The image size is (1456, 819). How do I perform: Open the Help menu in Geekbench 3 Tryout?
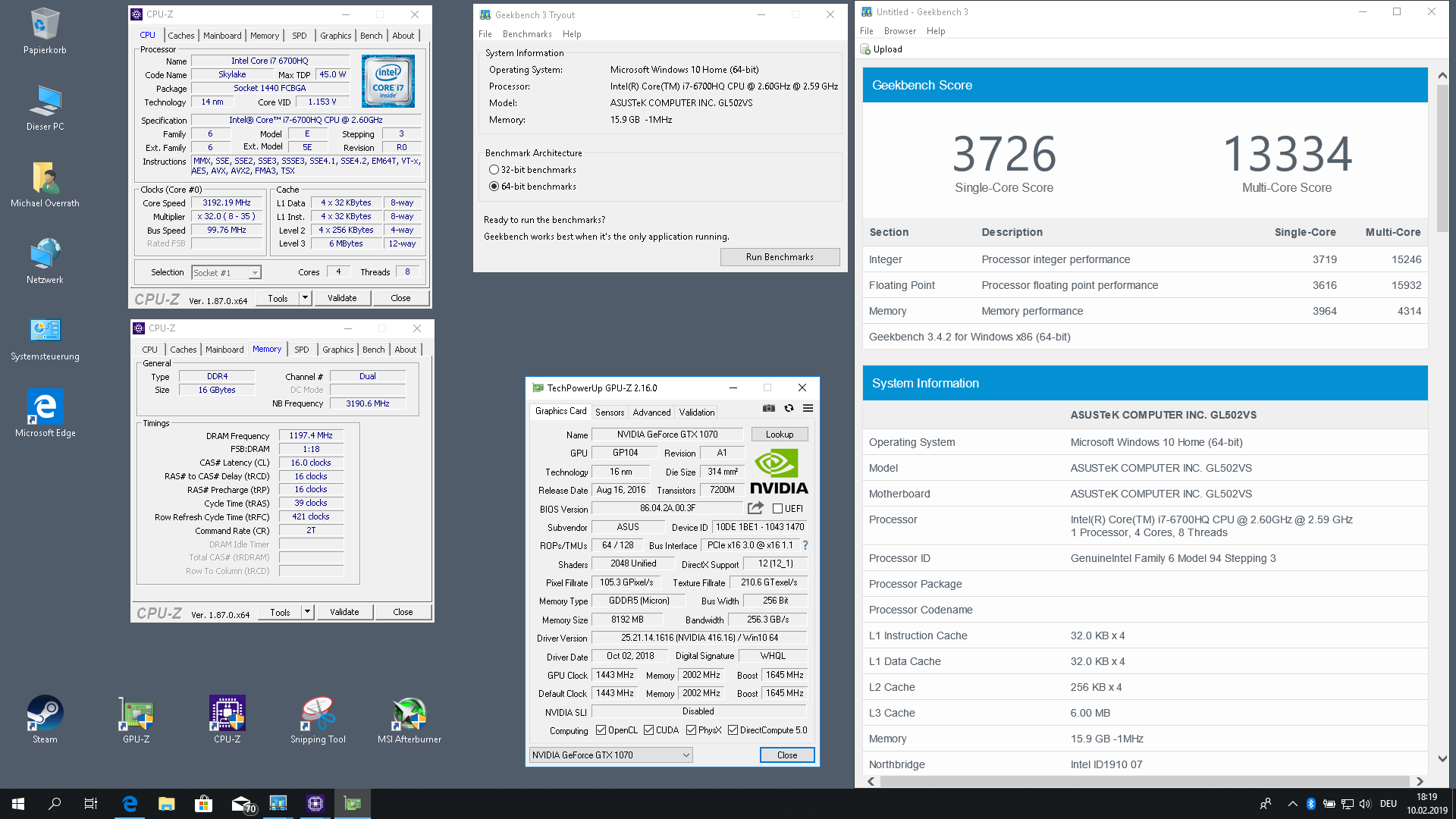click(572, 34)
